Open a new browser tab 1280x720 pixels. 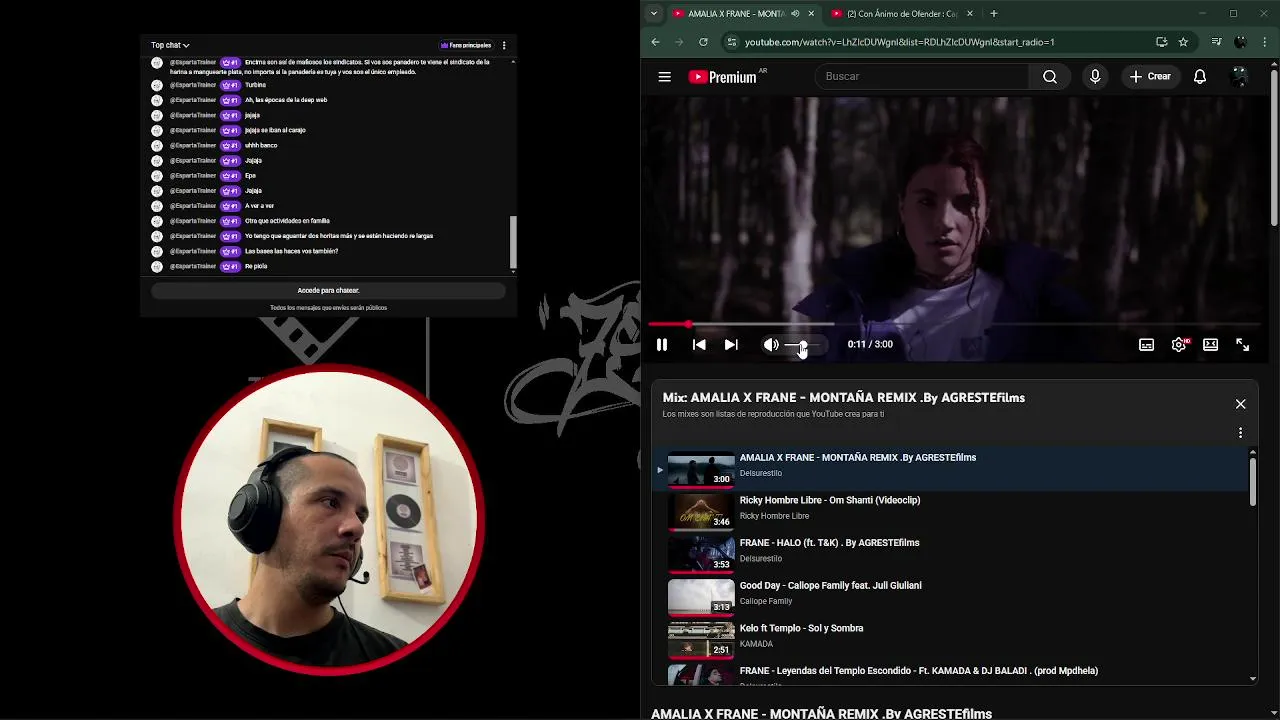pos(993,14)
